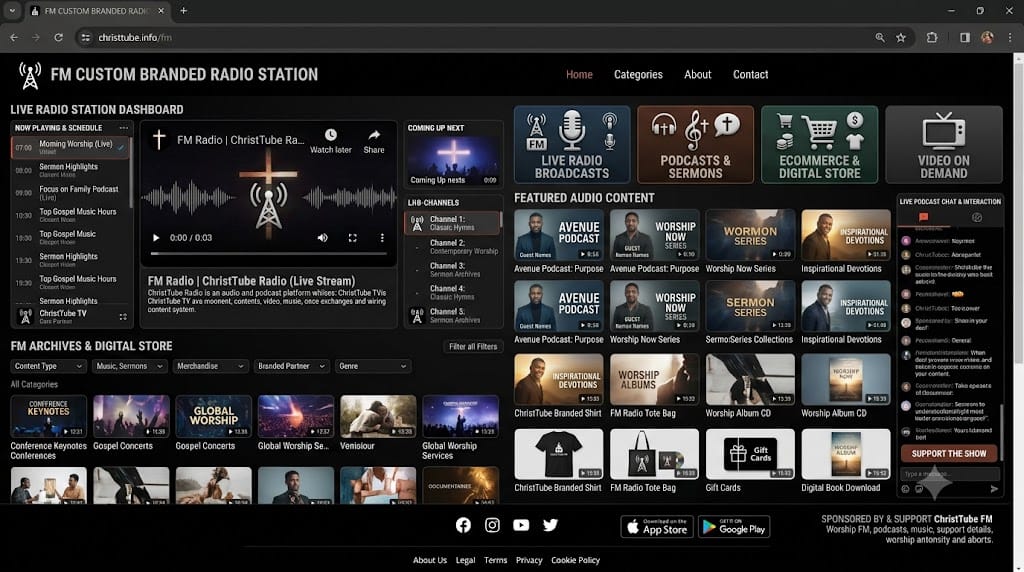Open the Categories nav item
This screenshot has width=1024, height=572.
638,74
